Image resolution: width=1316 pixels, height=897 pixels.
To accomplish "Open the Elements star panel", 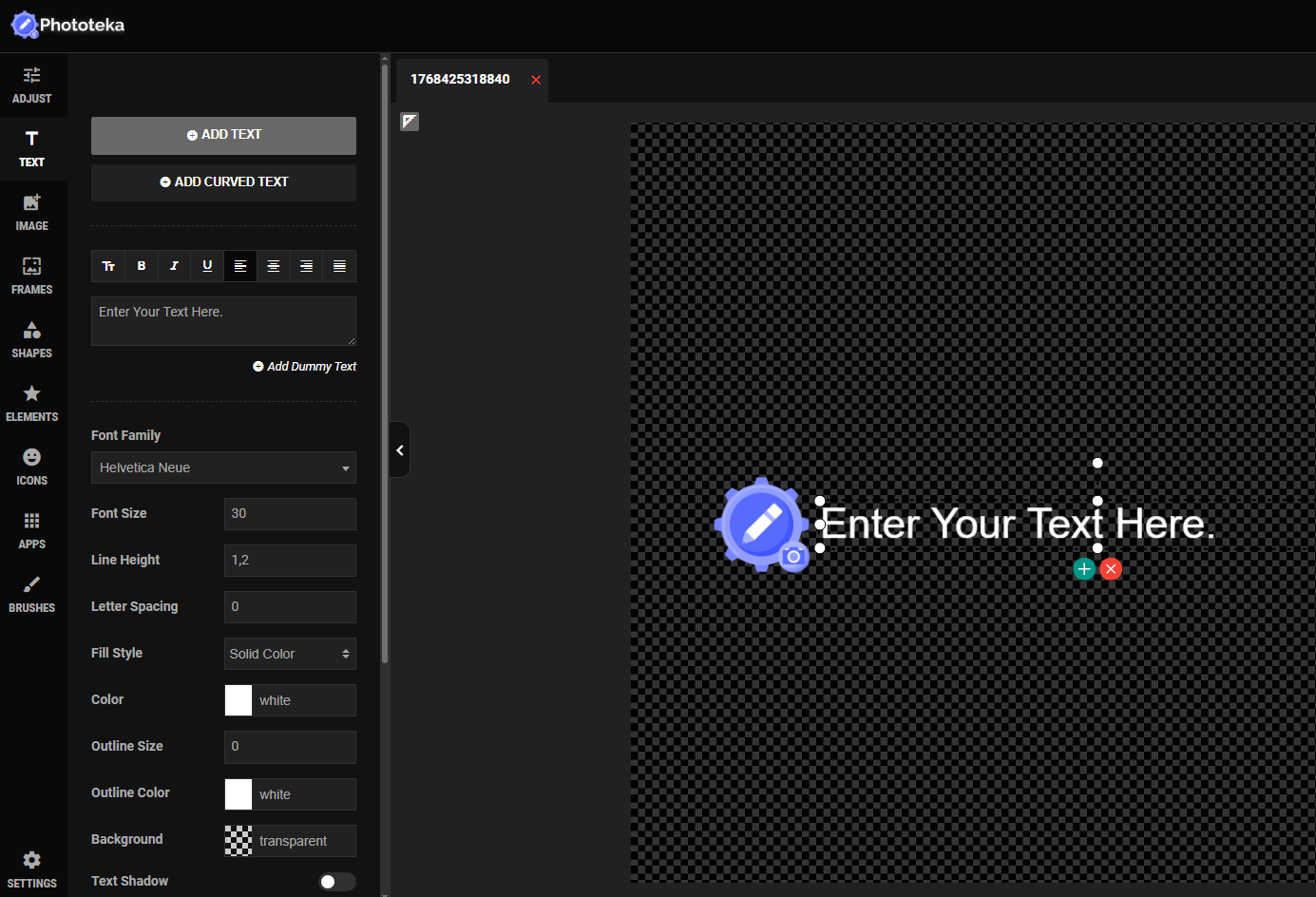I will (x=32, y=403).
